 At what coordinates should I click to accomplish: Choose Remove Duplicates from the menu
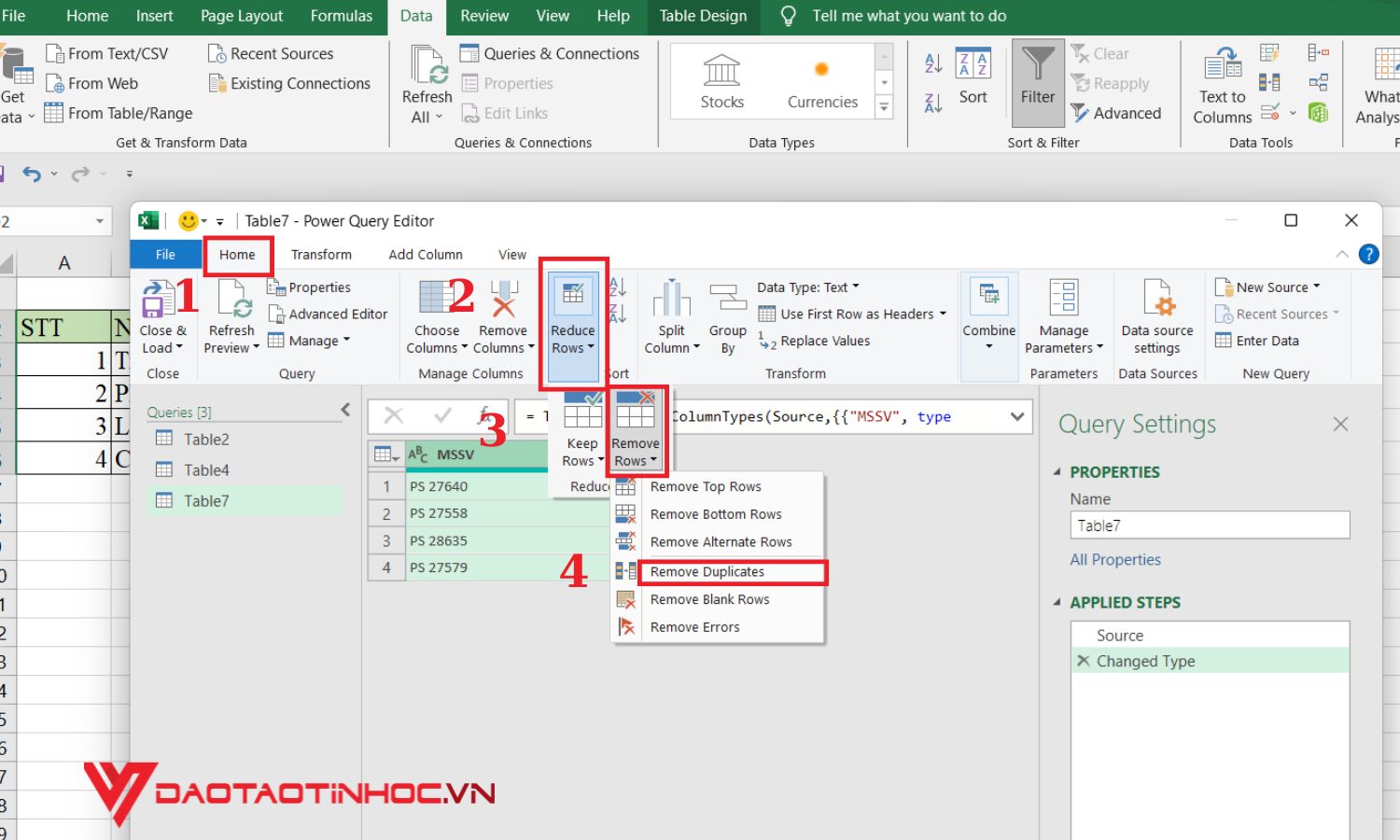coord(707,572)
